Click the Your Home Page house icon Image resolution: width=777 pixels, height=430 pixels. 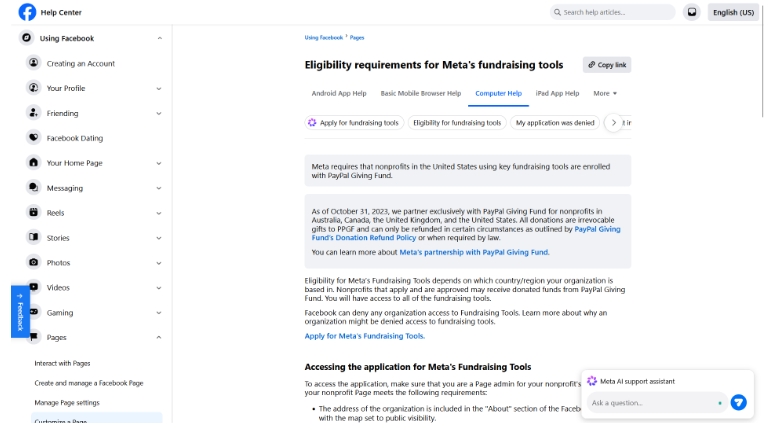pos(33,162)
